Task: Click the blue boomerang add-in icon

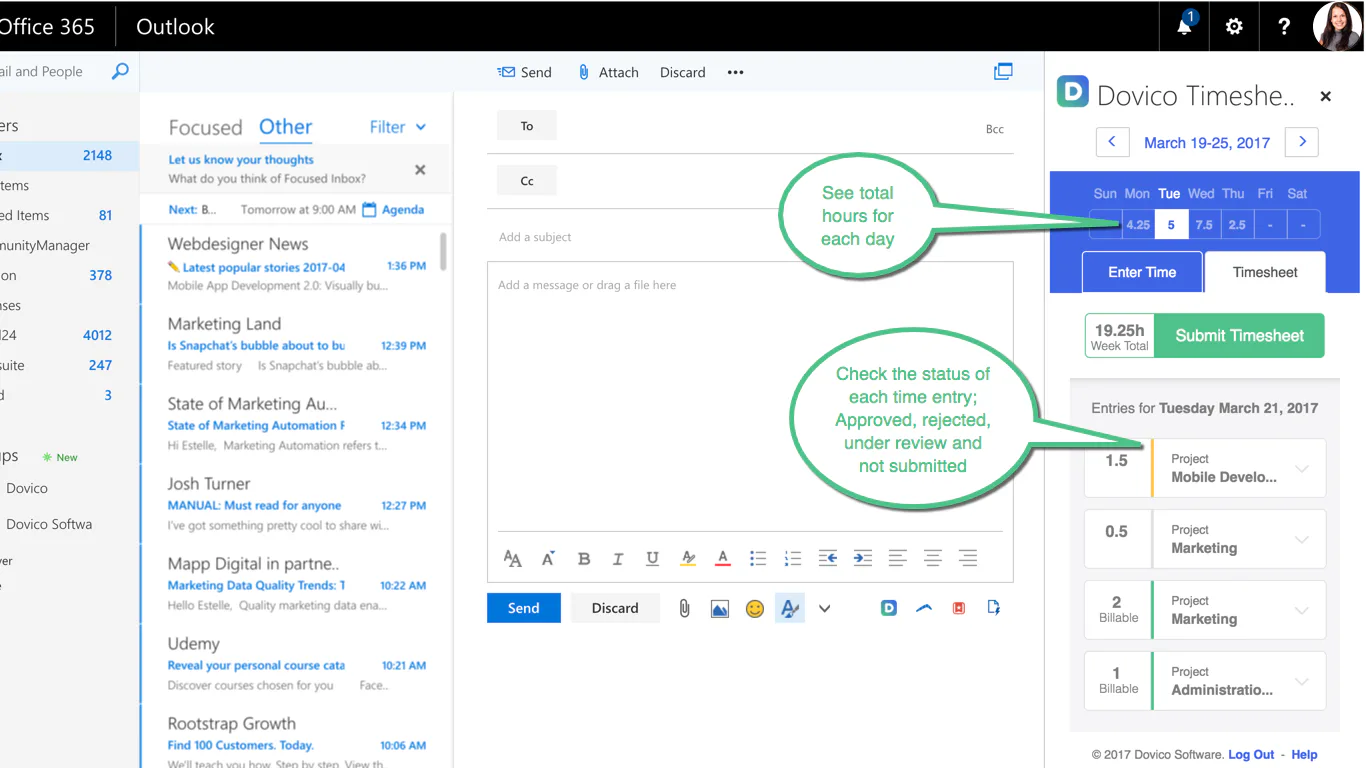Action: pos(924,607)
